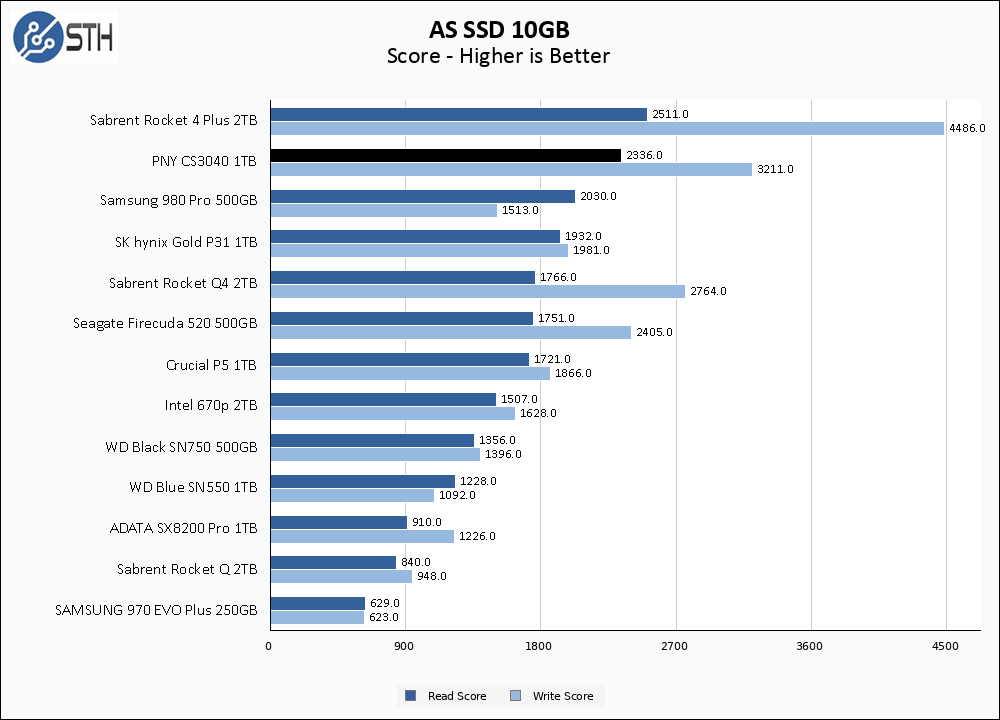This screenshot has height=720, width=1000.
Task: Click the value '623.0'
Action: click(383, 617)
